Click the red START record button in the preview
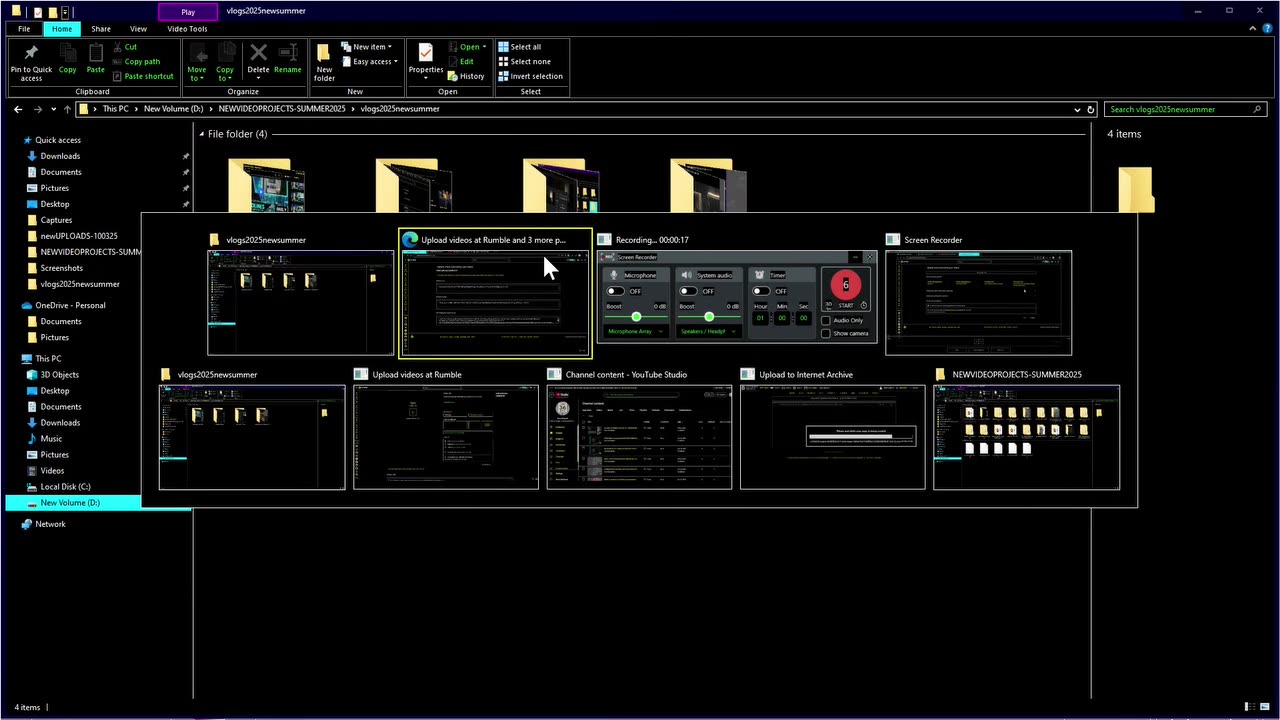This screenshot has height=720, width=1280. (845, 287)
